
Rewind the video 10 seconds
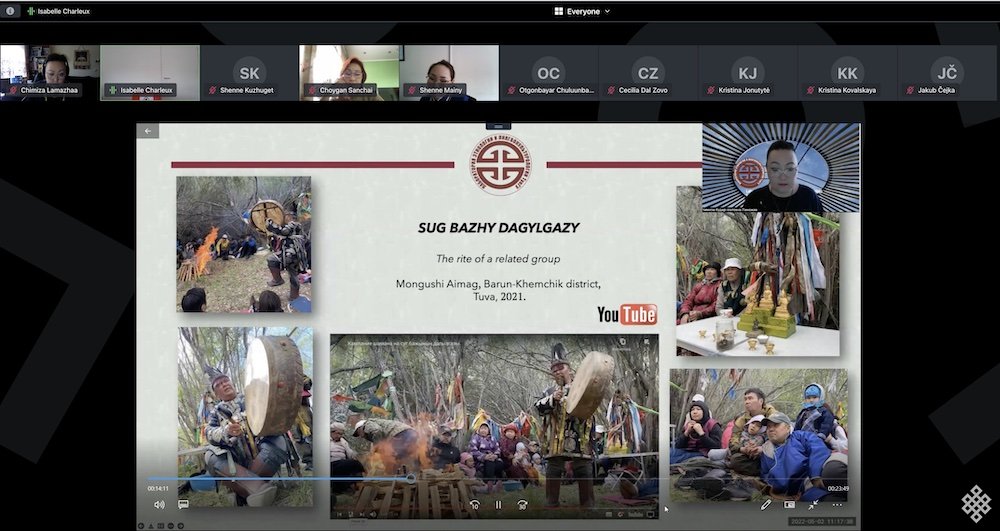[475, 505]
